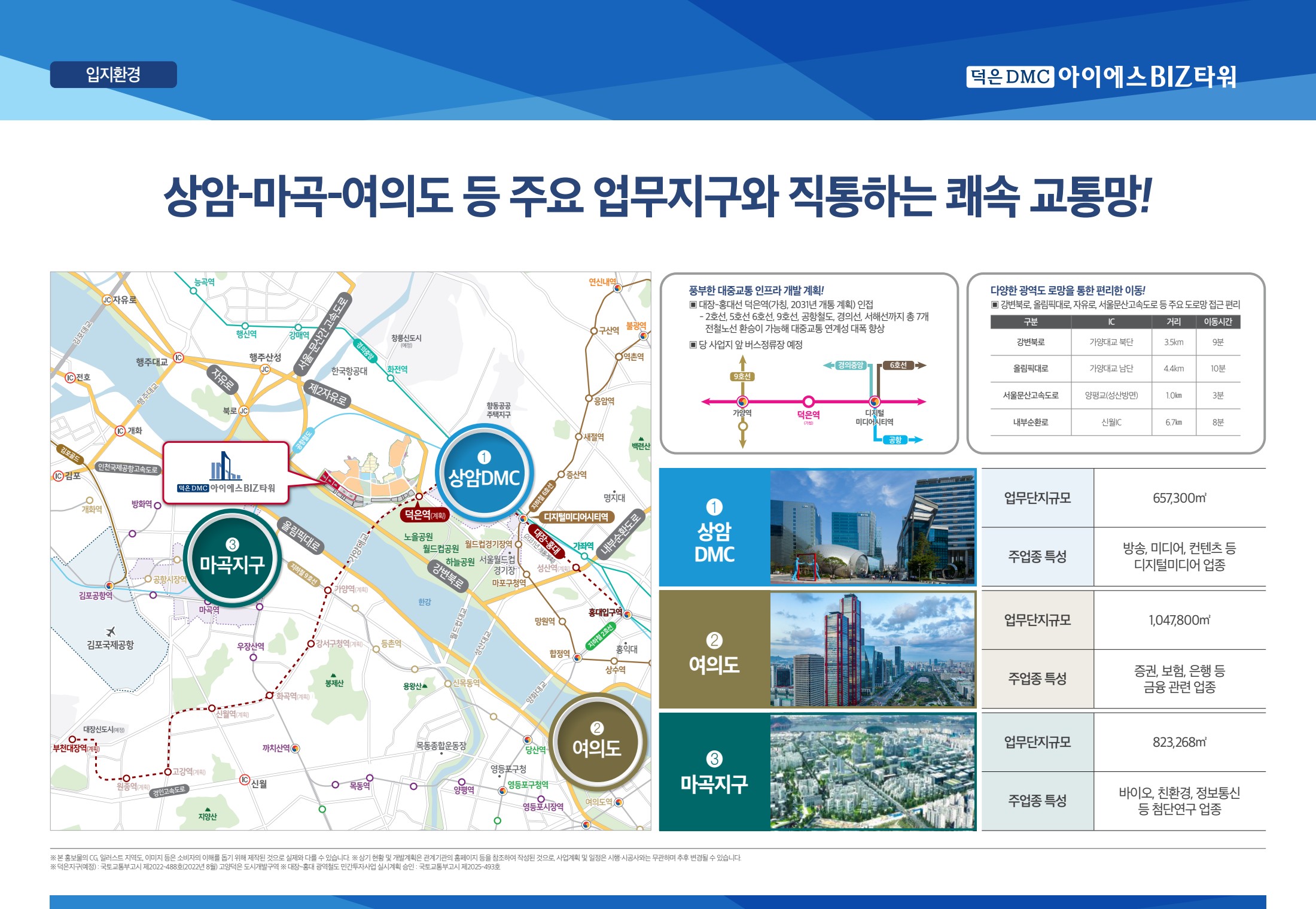Click the 공항 tag in transit diagram
This screenshot has width=1316, height=909.
point(895,440)
